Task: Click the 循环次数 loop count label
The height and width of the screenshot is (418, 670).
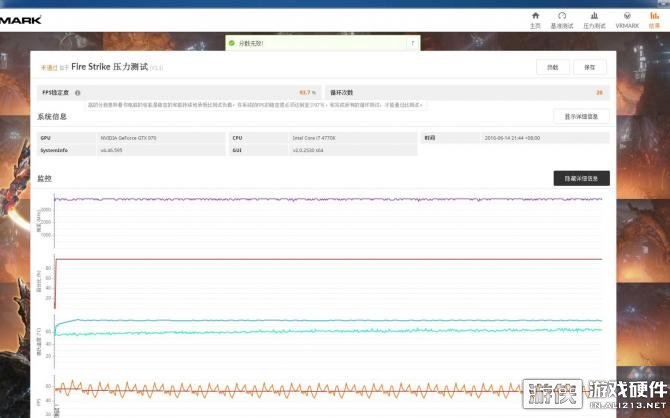Action: pyautogui.click(x=341, y=92)
